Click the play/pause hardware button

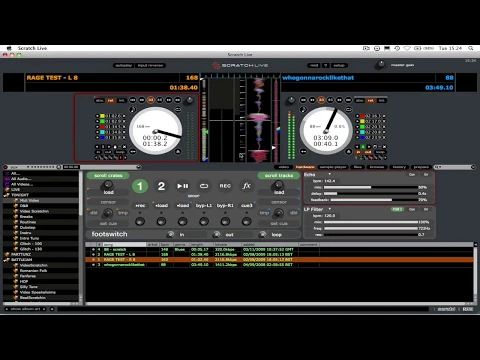click(183, 186)
